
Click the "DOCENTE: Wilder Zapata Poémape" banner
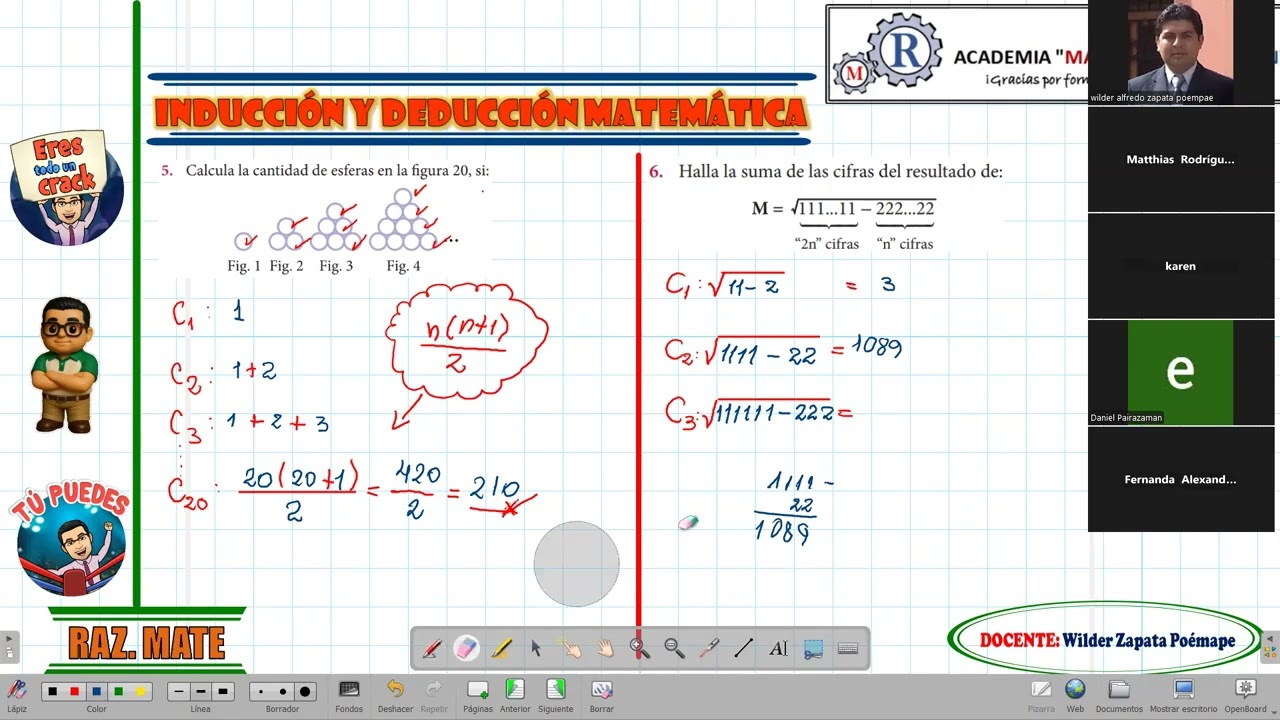coord(1106,640)
